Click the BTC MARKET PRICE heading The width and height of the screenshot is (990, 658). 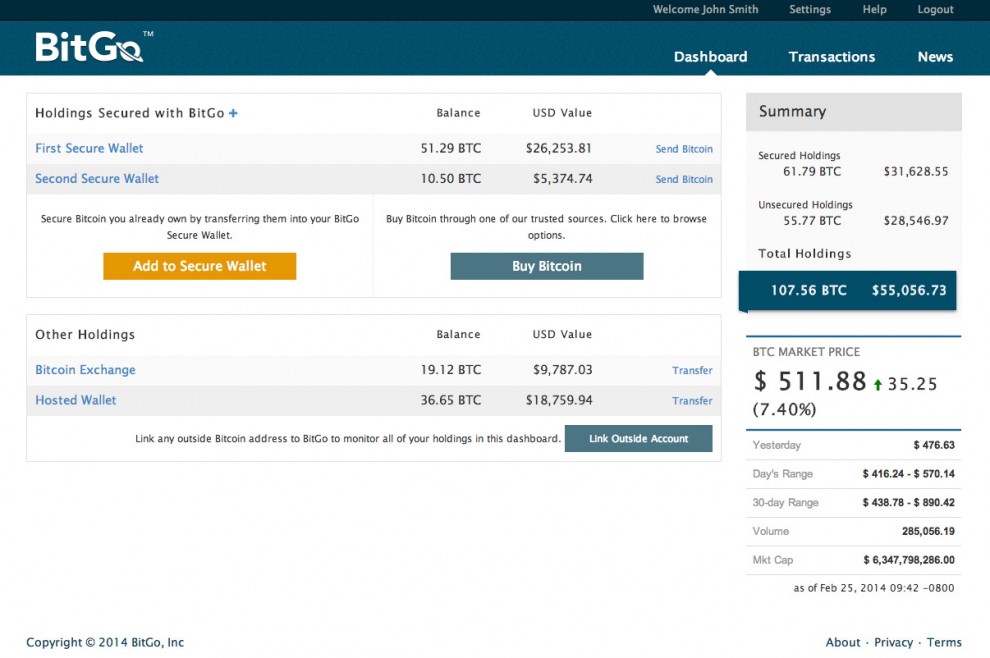[806, 352]
